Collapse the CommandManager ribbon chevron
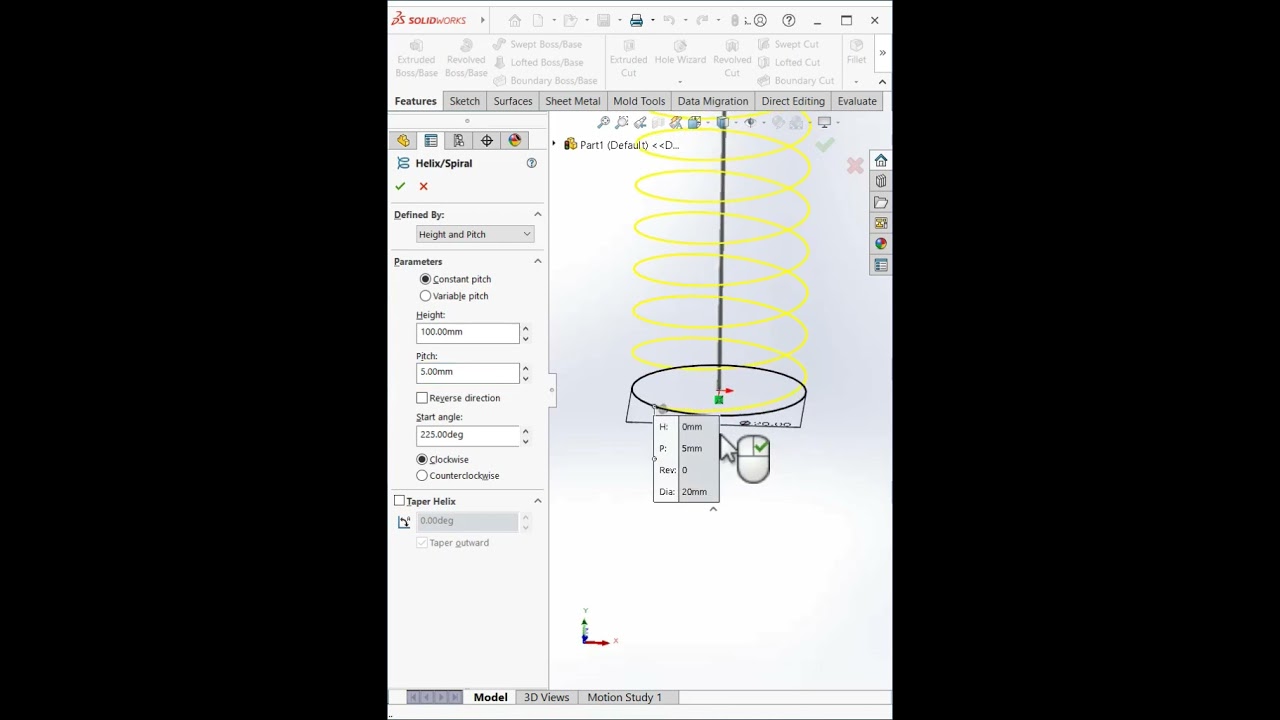 click(882, 81)
